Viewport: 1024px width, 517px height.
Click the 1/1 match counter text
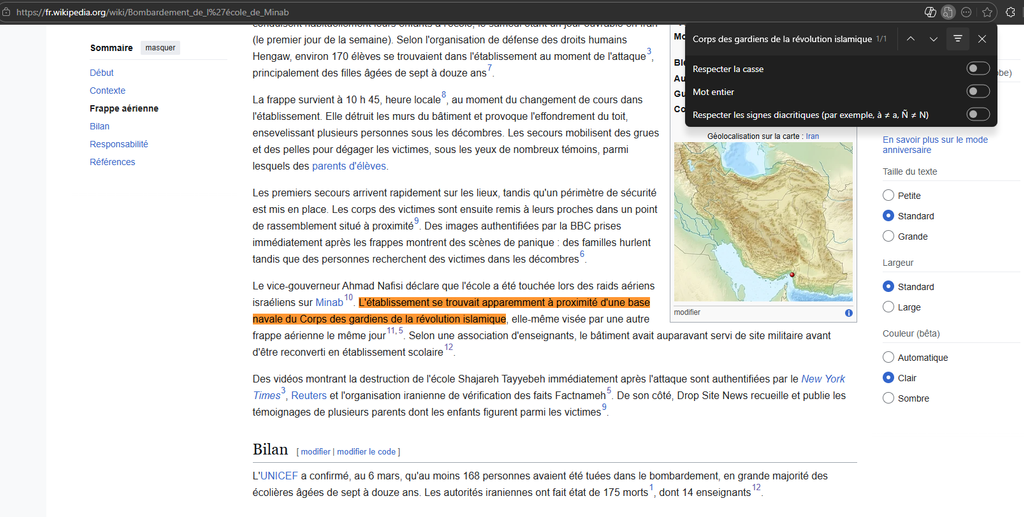tap(881, 39)
